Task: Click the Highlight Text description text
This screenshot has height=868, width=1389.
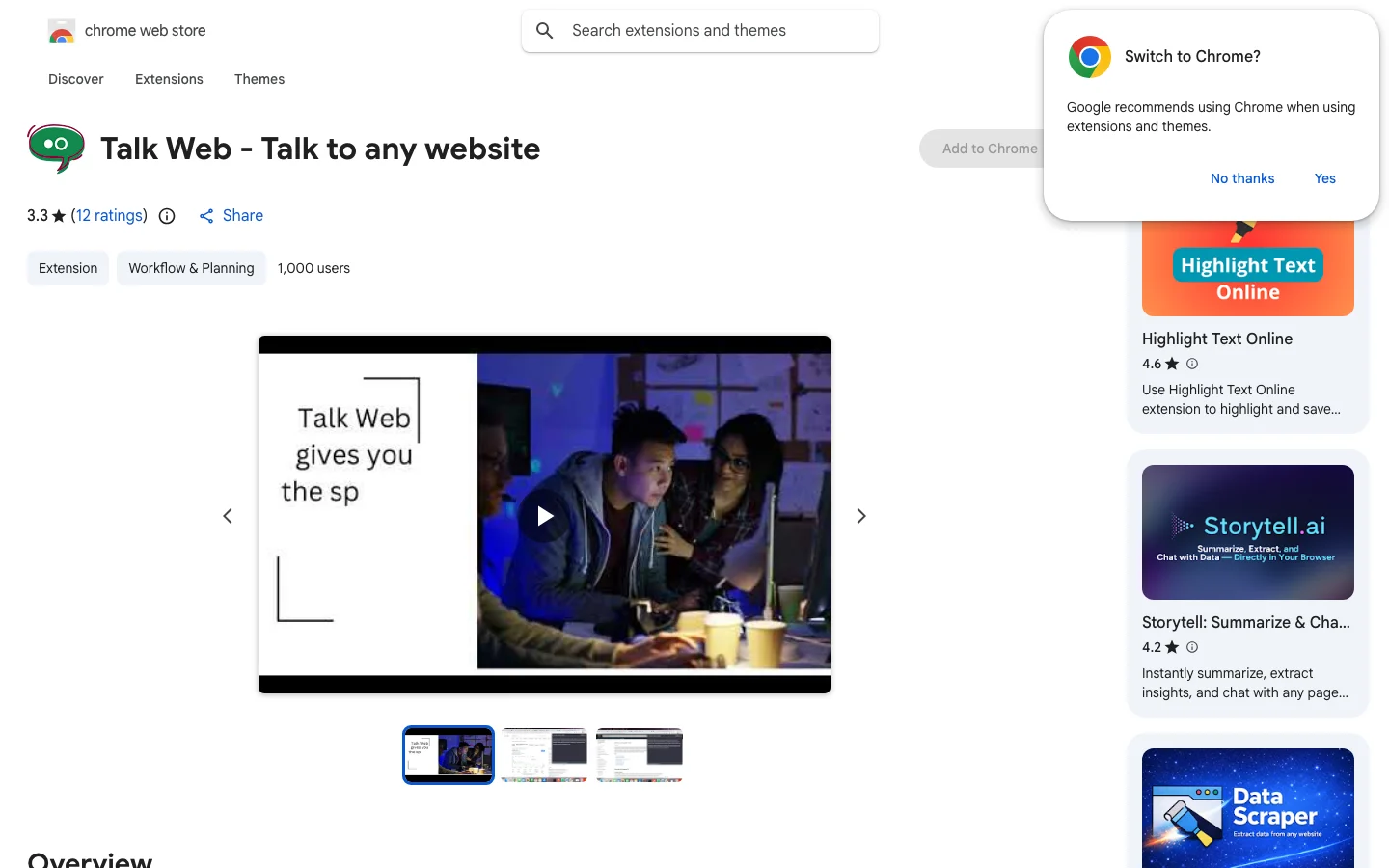Action: [1241, 399]
